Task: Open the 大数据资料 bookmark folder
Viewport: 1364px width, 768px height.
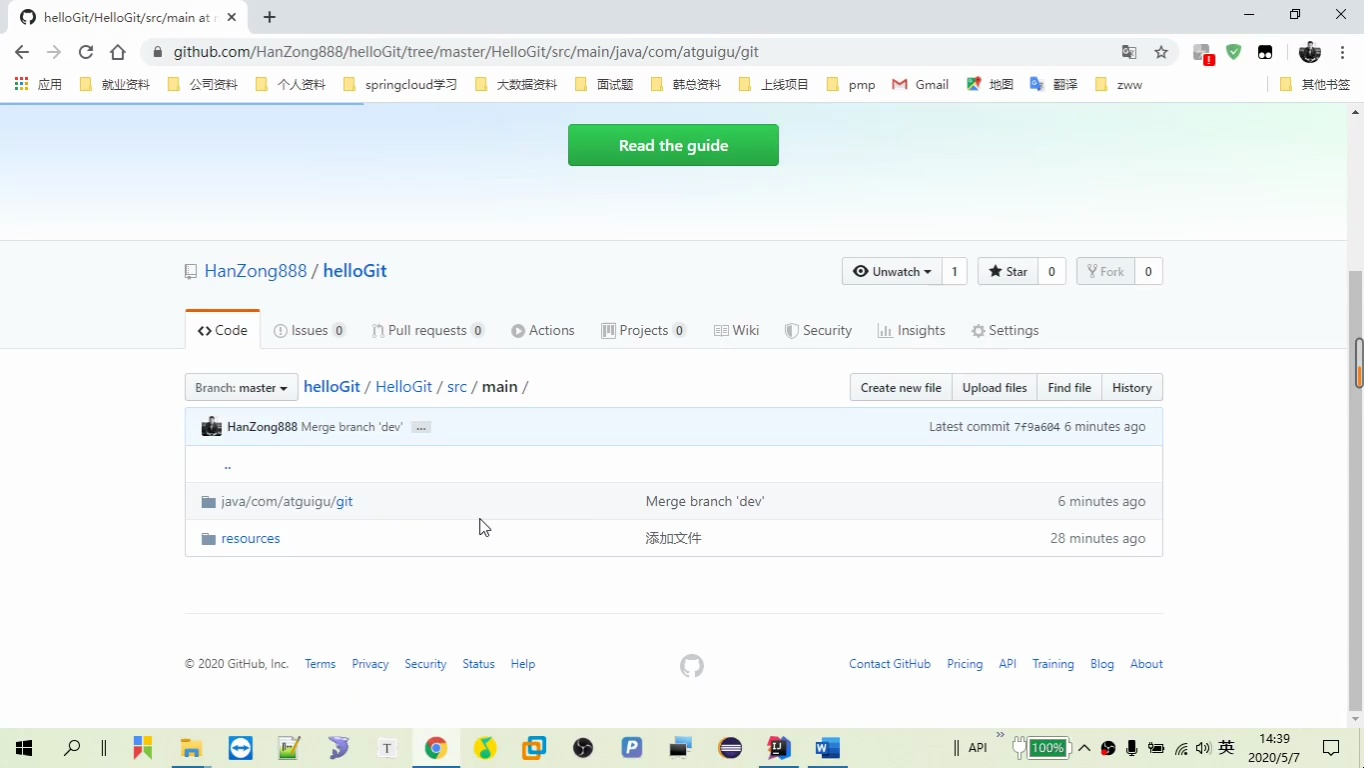Action: pos(516,85)
